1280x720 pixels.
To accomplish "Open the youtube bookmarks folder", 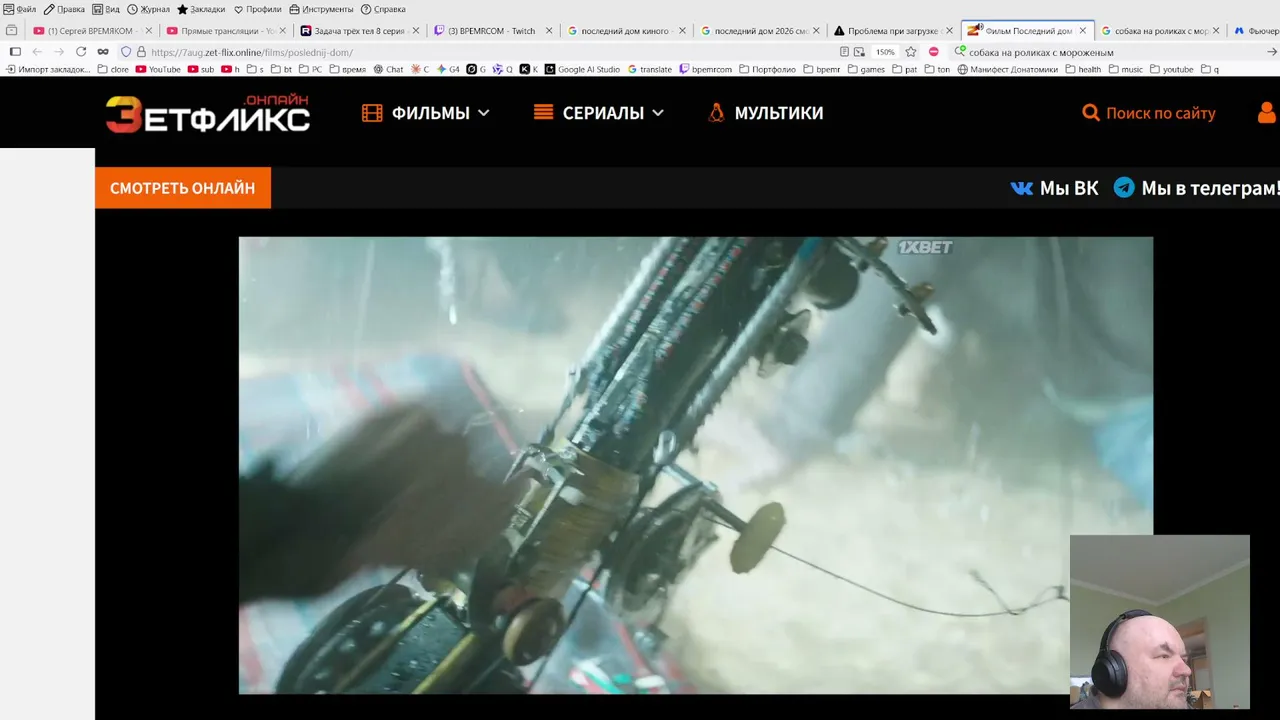I will coord(1172,69).
